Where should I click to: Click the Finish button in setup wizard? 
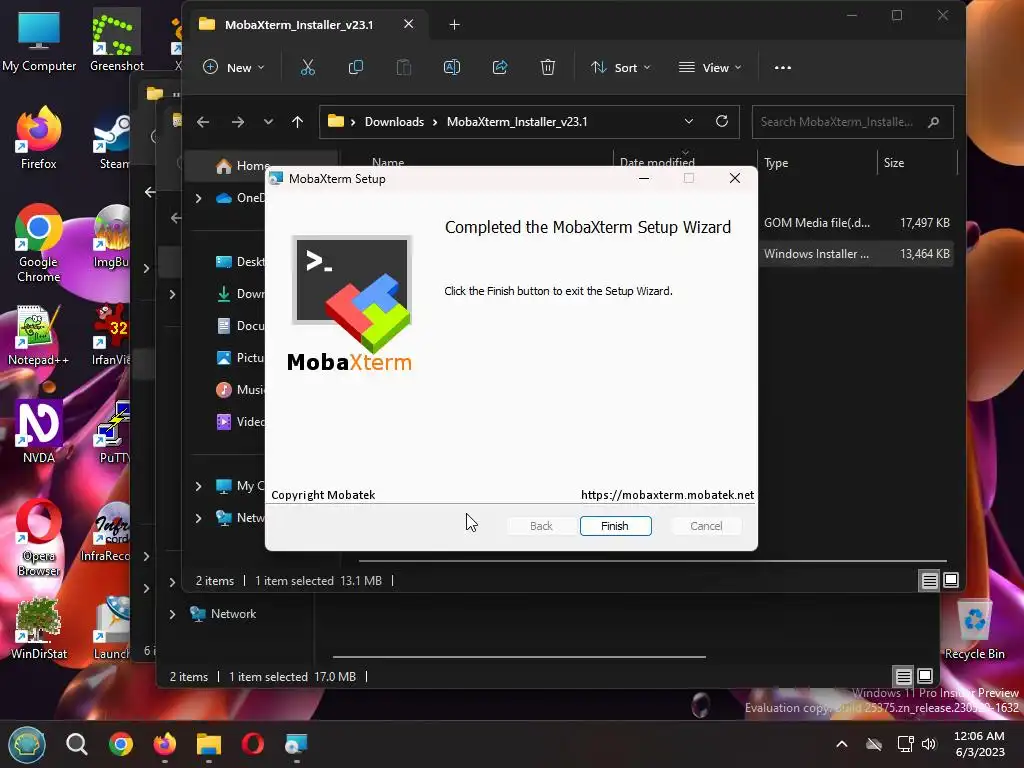click(x=615, y=526)
